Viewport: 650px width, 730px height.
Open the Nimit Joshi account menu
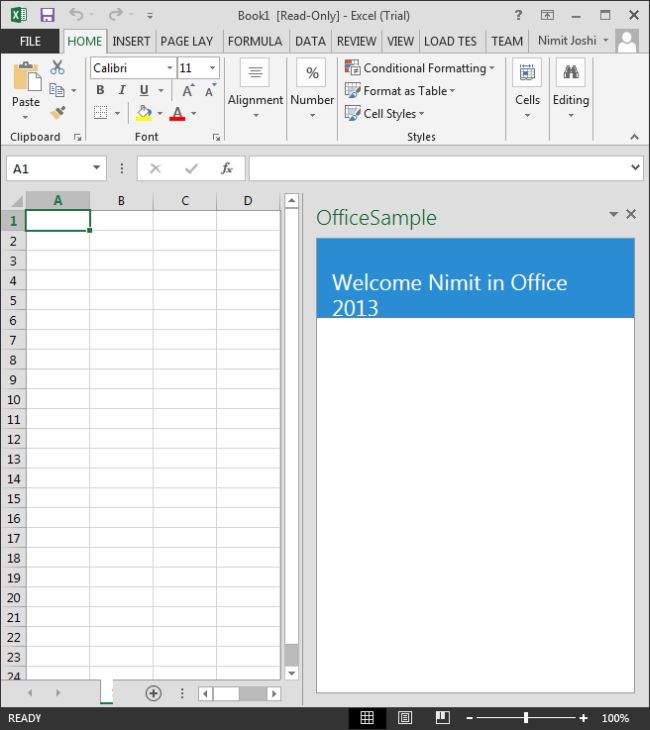[x=573, y=41]
